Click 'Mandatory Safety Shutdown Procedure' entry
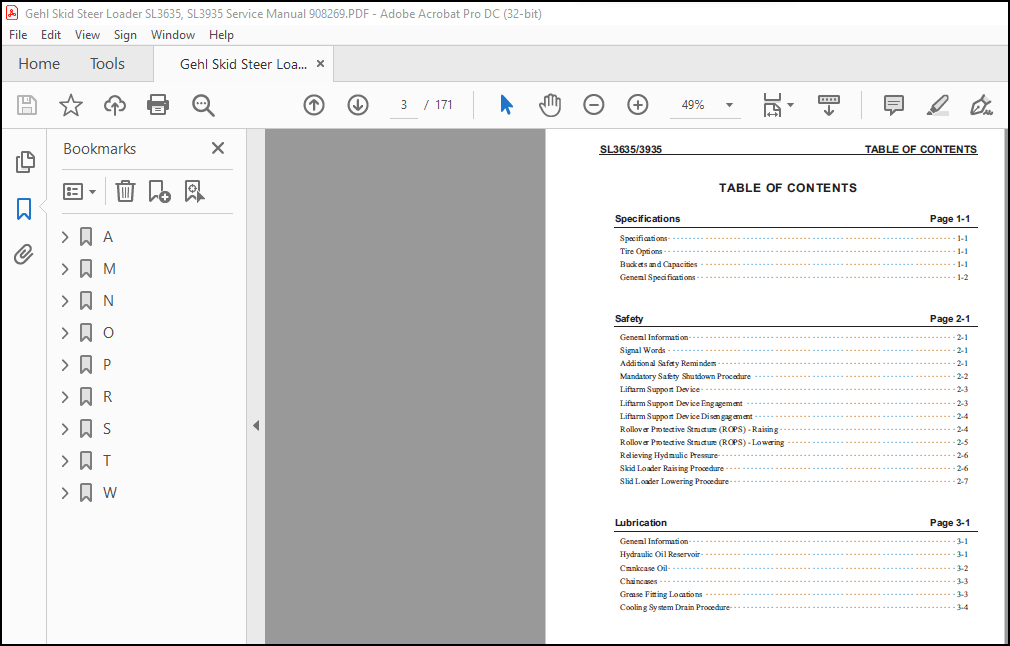1010x646 pixels. 685,376
